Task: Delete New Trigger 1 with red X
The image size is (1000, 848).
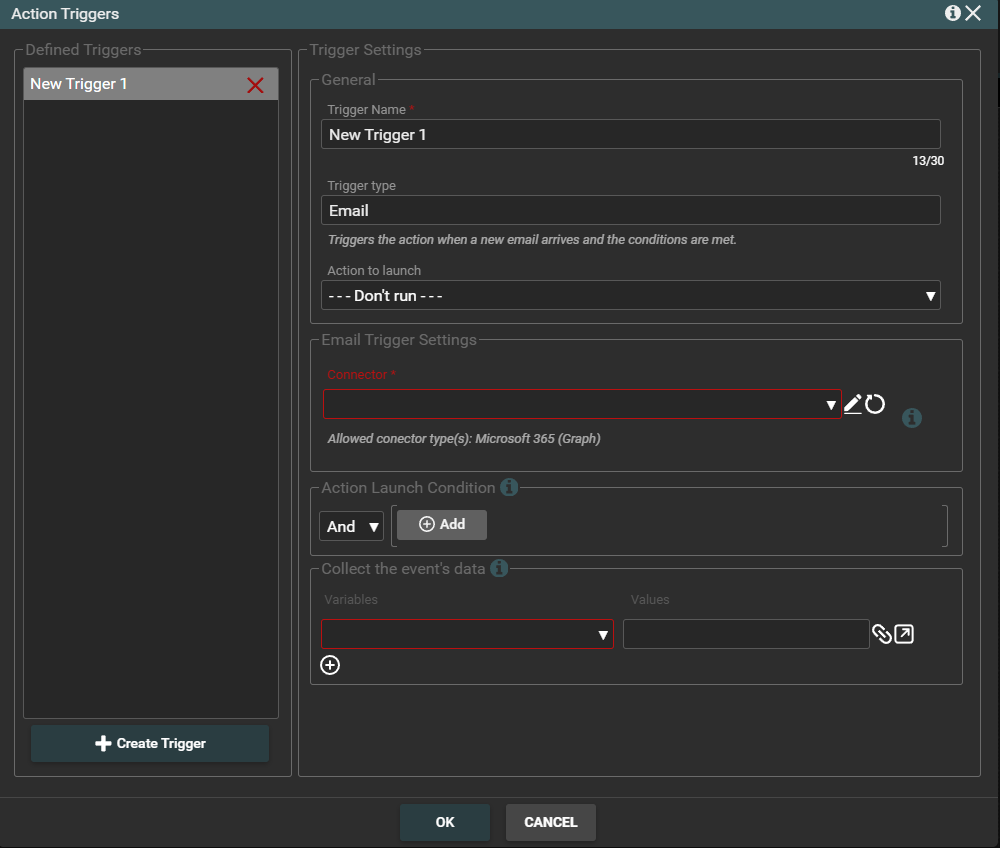Action: [255, 85]
